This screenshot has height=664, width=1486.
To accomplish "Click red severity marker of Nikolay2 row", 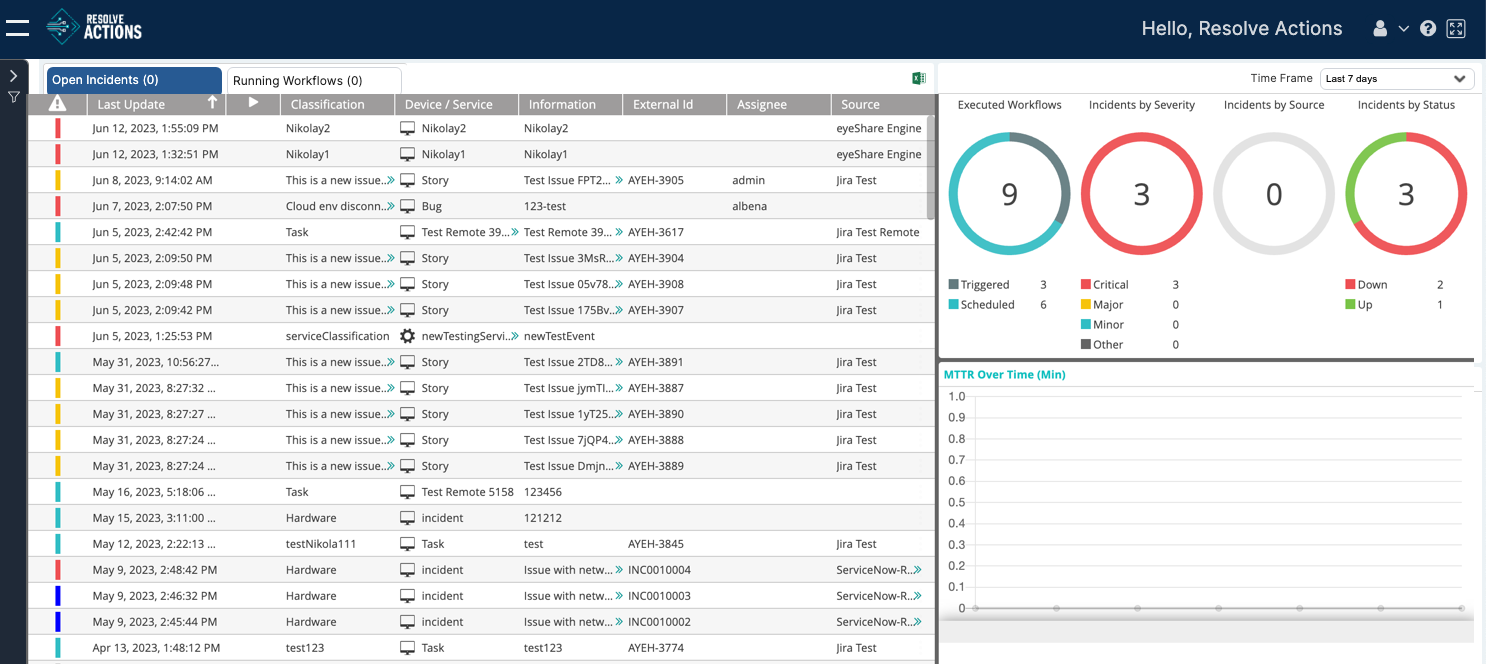I will point(58,128).
